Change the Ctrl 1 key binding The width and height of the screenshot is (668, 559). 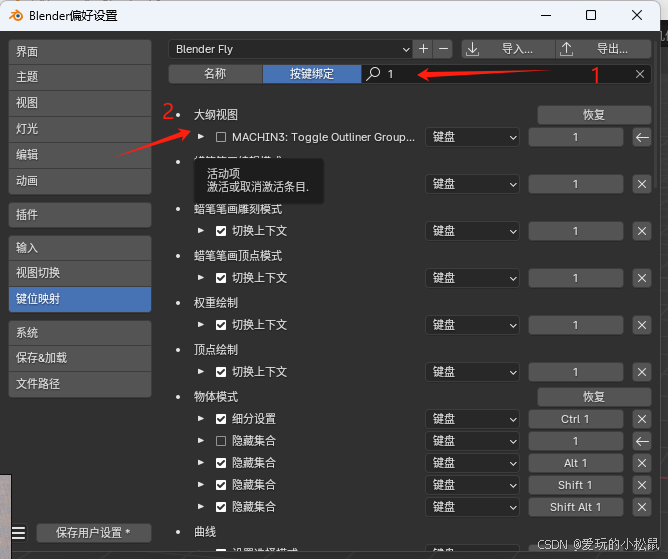pos(576,419)
